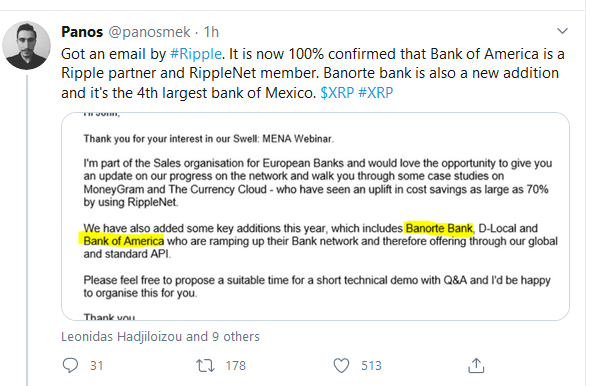View likers Leonidas Hadjiloizou and 9 others
The image size is (593, 386).
click(x=160, y=336)
